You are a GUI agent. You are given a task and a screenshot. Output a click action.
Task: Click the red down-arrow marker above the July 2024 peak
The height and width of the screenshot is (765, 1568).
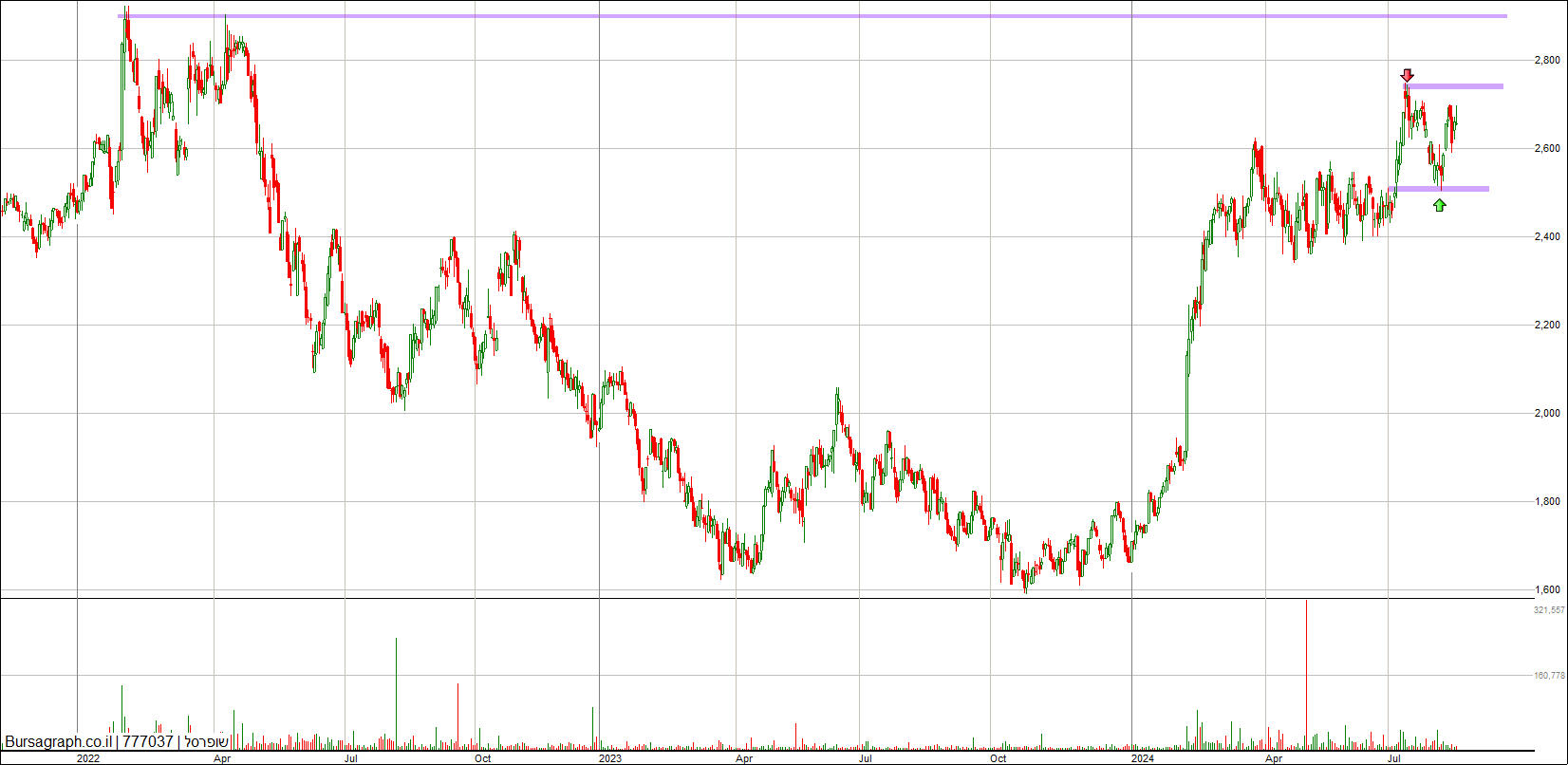(1407, 75)
